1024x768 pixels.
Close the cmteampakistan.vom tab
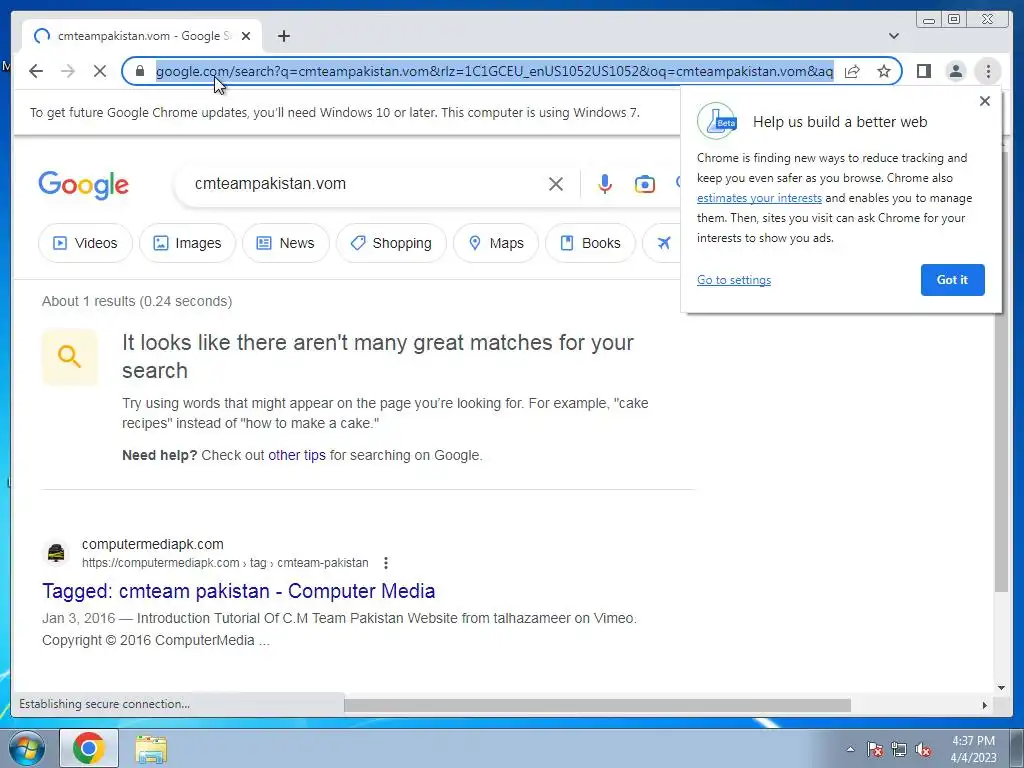point(246,36)
